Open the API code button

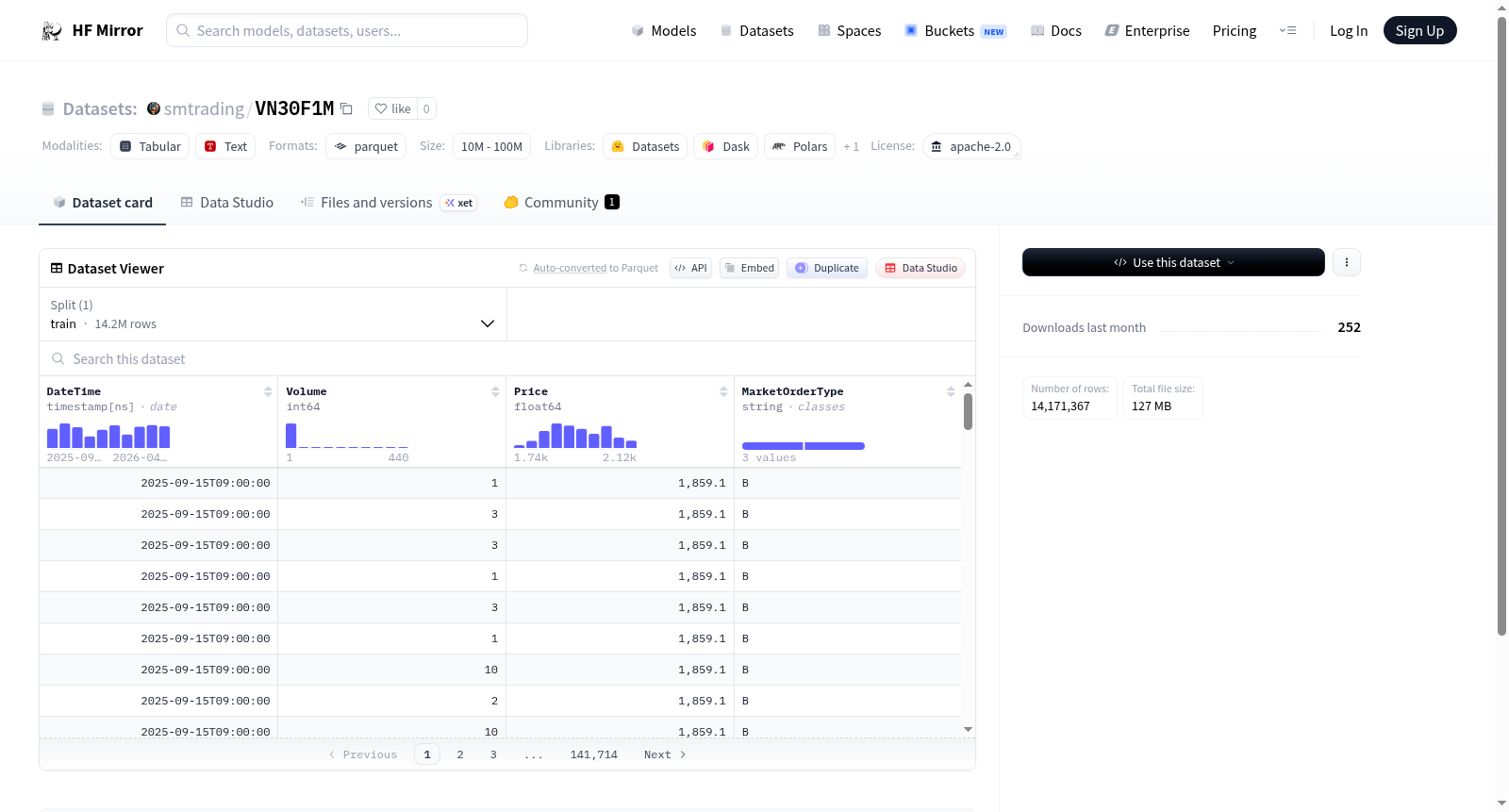coord(690,268)
